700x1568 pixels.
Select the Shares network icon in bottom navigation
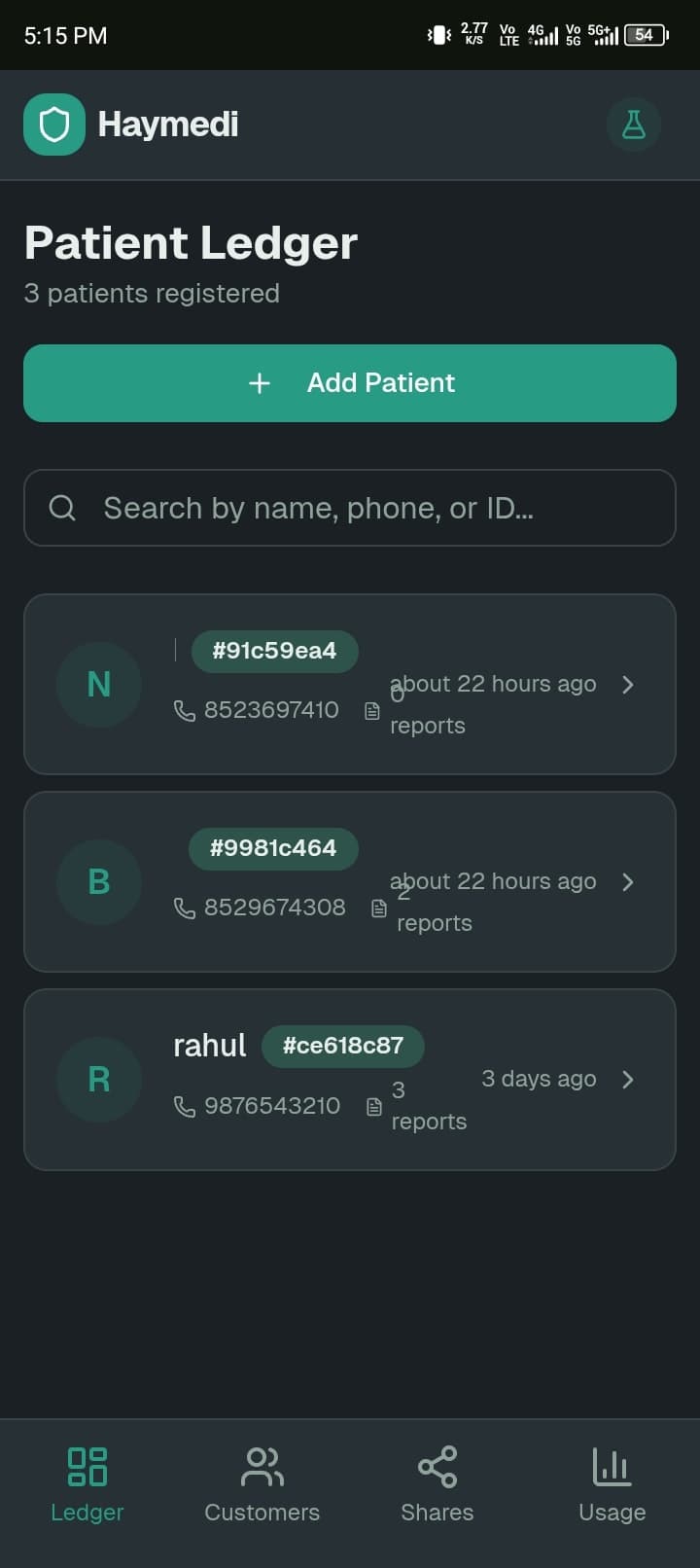tap(437, 1467)
